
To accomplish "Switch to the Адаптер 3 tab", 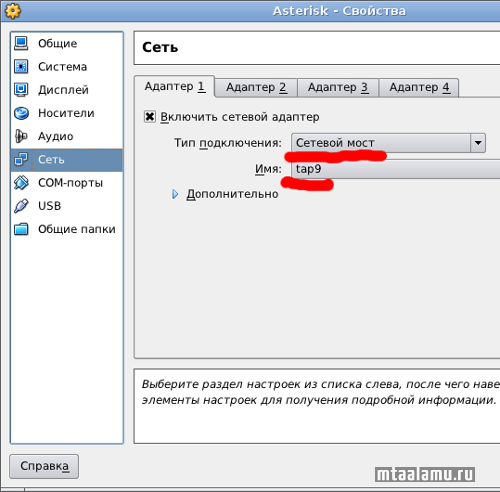I will pos(338,88).
